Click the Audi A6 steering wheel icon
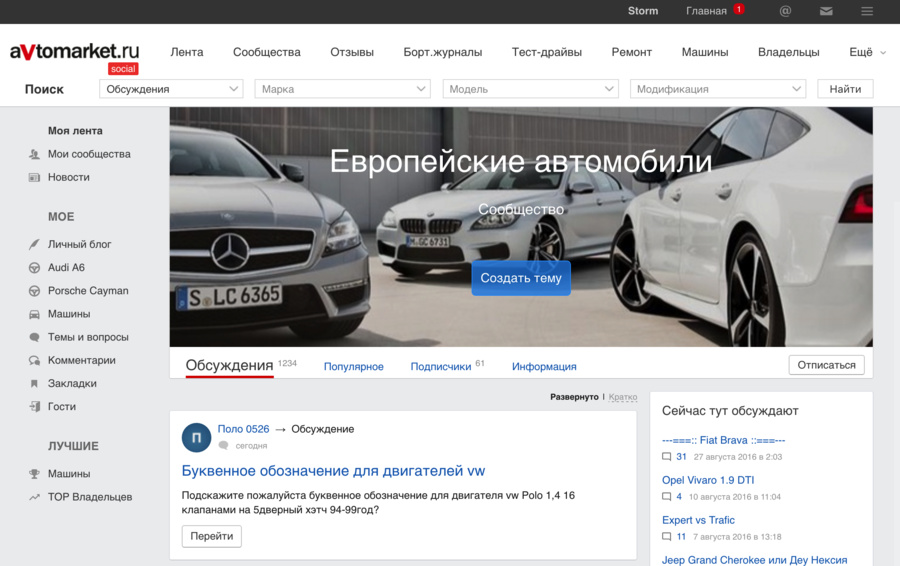The height and width of the screenshot is (566, 900). click(x=34, y=268)
